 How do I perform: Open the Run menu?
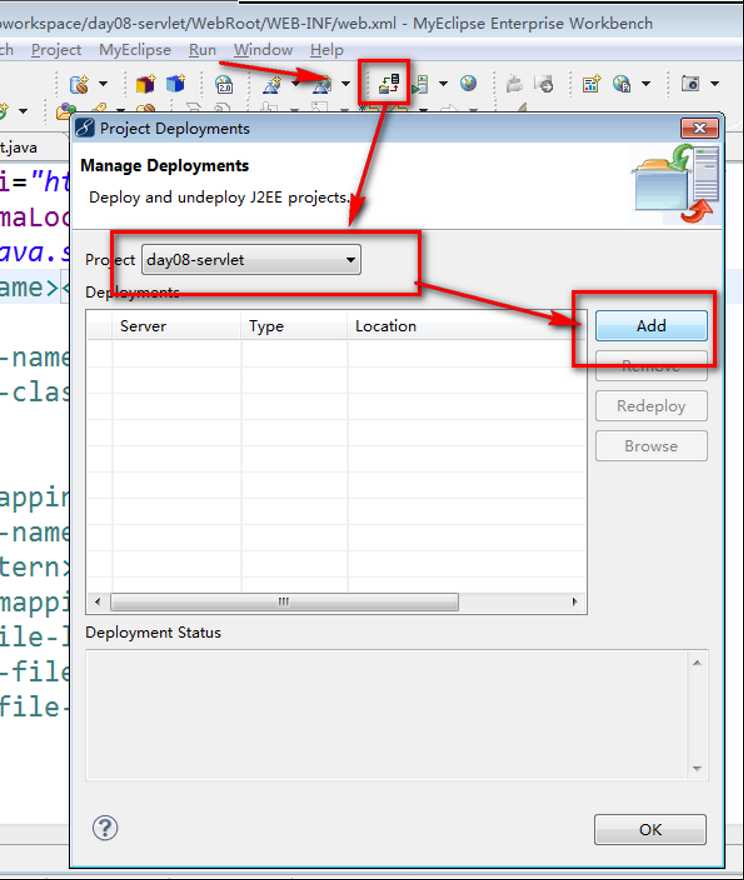click(x=202, y=50)
